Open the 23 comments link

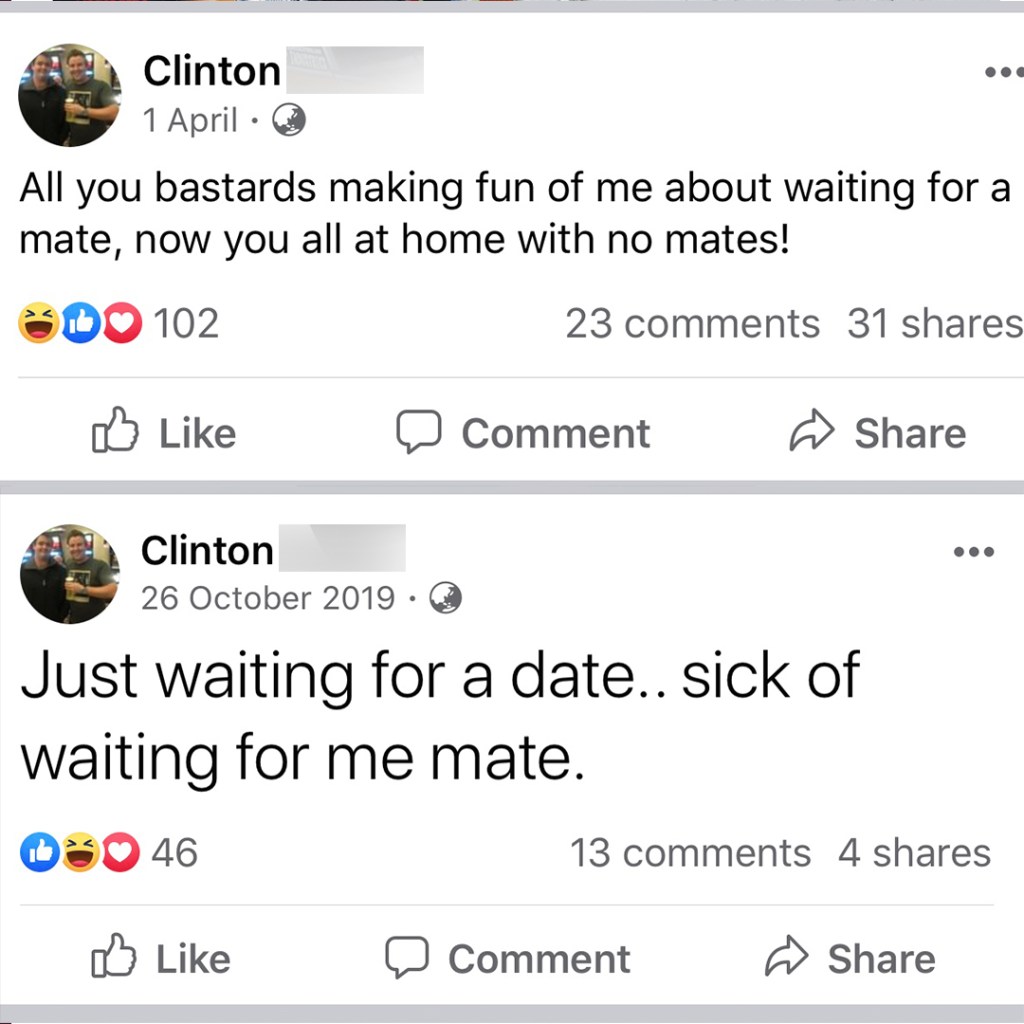[692, 323]
